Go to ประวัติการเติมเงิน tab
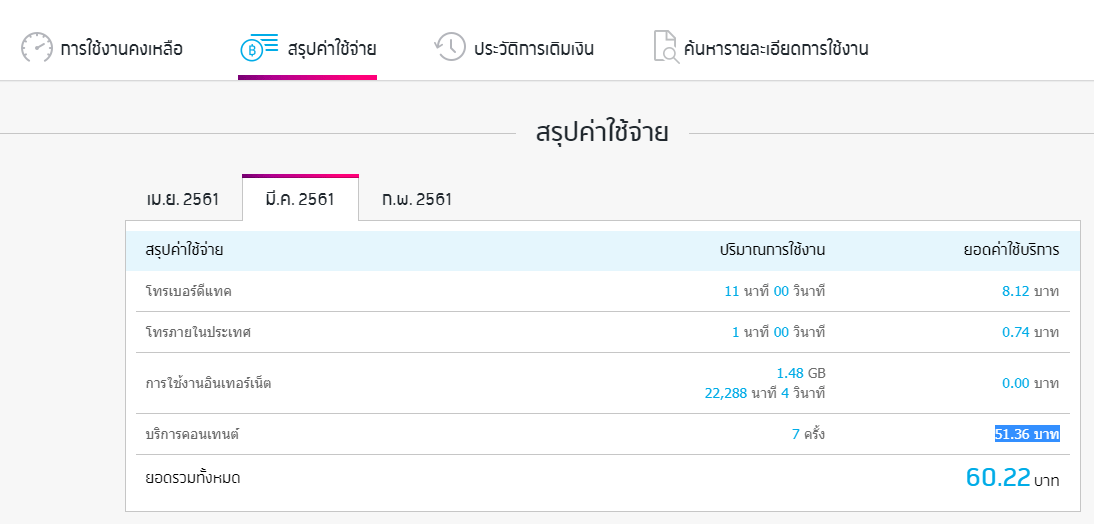This screenshot has height=524, width=1094. click(x=514, y=48)
